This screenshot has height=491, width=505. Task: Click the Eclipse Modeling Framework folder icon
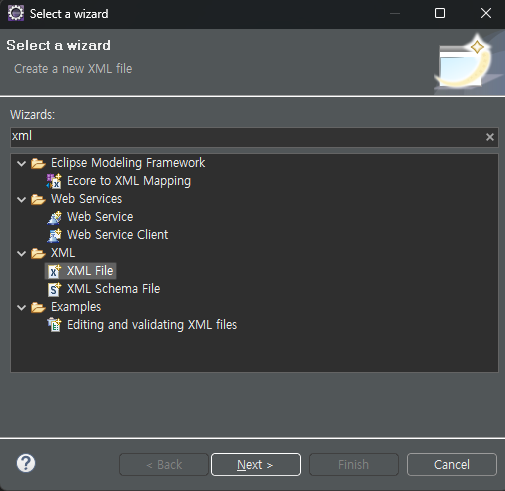[x=38, y=163]
